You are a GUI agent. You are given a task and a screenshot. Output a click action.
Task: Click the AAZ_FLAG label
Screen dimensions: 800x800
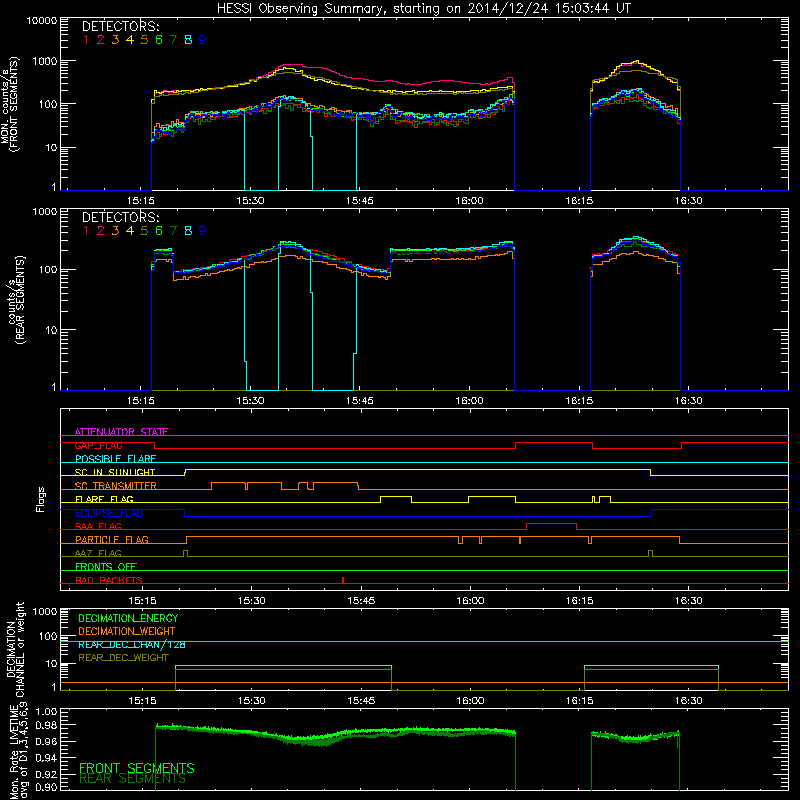coord(98,553)
